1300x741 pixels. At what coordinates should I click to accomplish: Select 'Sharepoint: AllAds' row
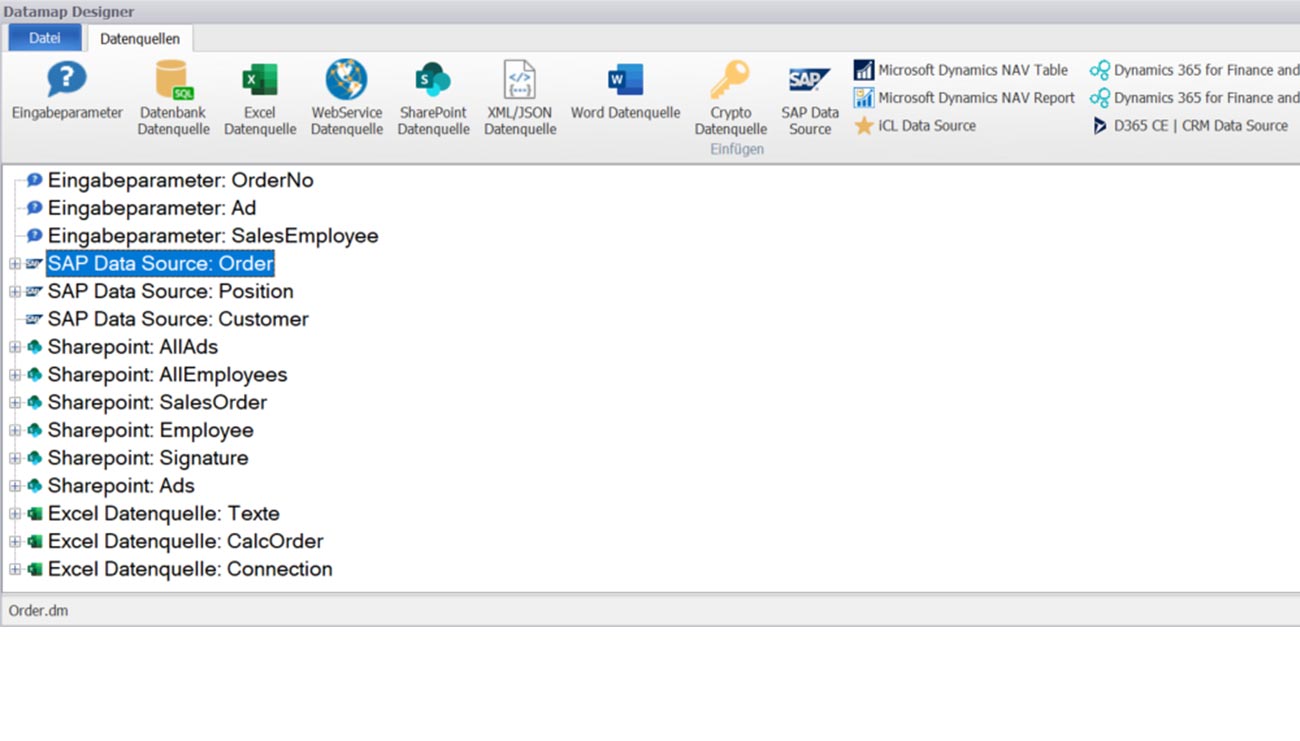pos(133,347)
